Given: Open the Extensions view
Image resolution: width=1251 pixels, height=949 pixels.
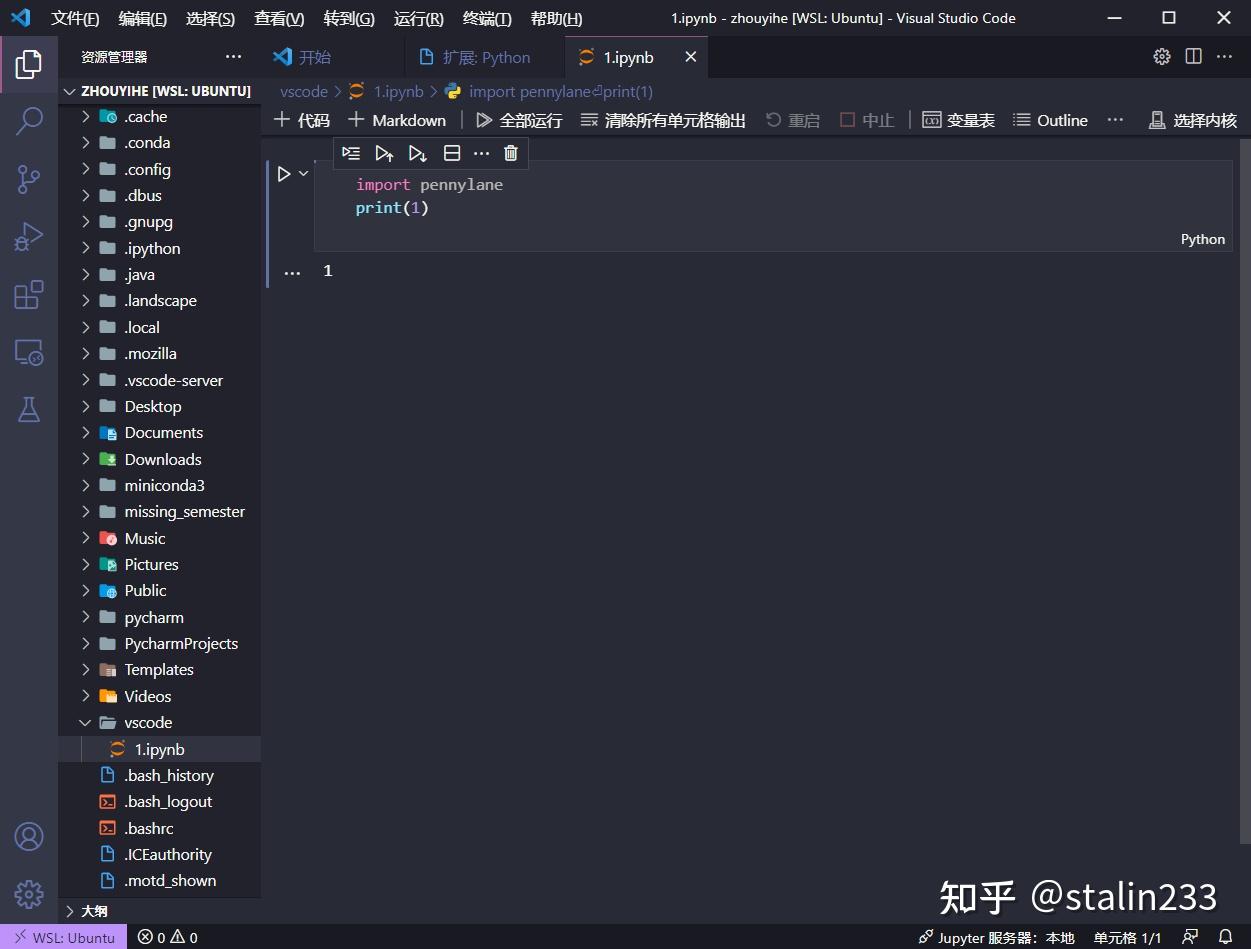Looking at the screenshot, I should [x=29, y=294].
